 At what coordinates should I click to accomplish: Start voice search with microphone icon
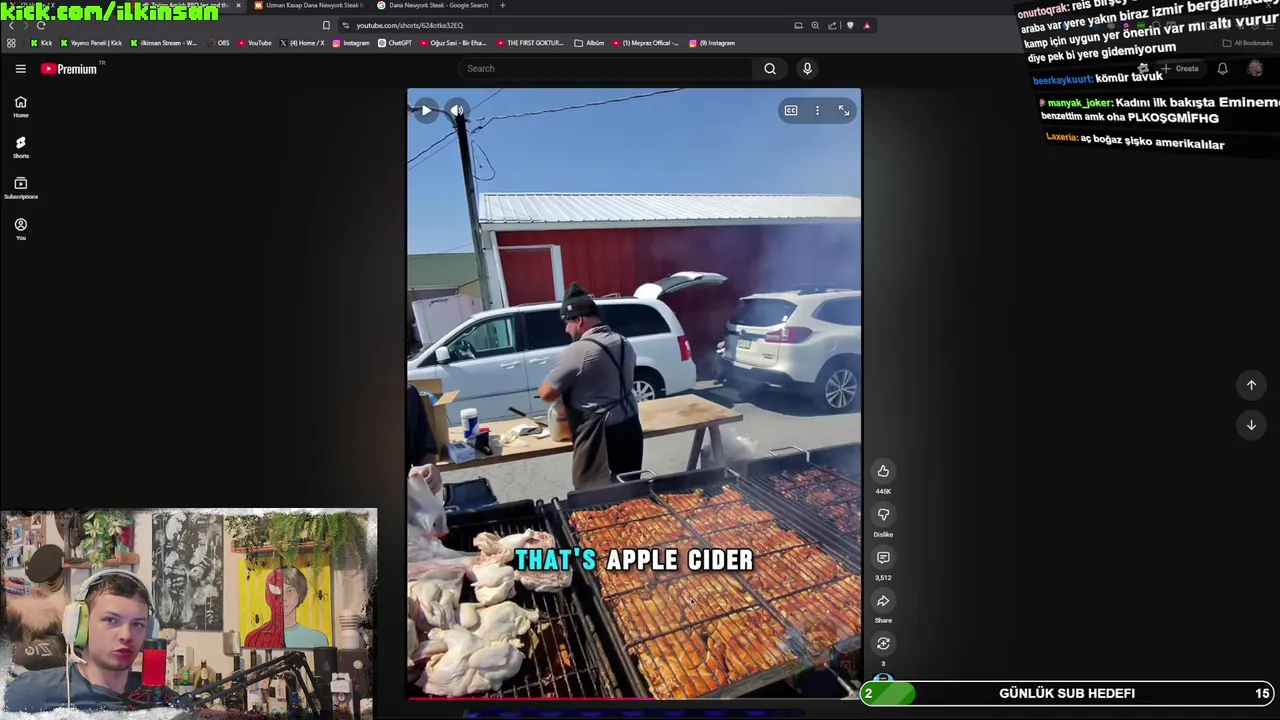coord(807,69)
